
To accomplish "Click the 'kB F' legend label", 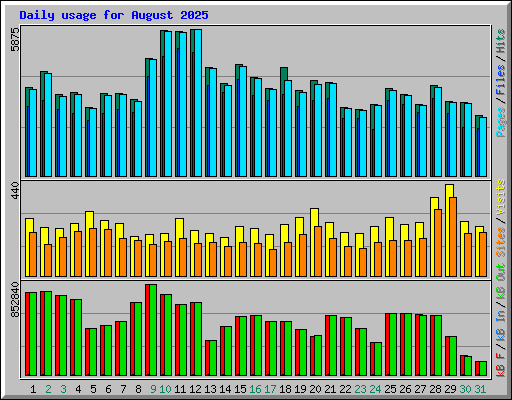I will tap(500, 366).
